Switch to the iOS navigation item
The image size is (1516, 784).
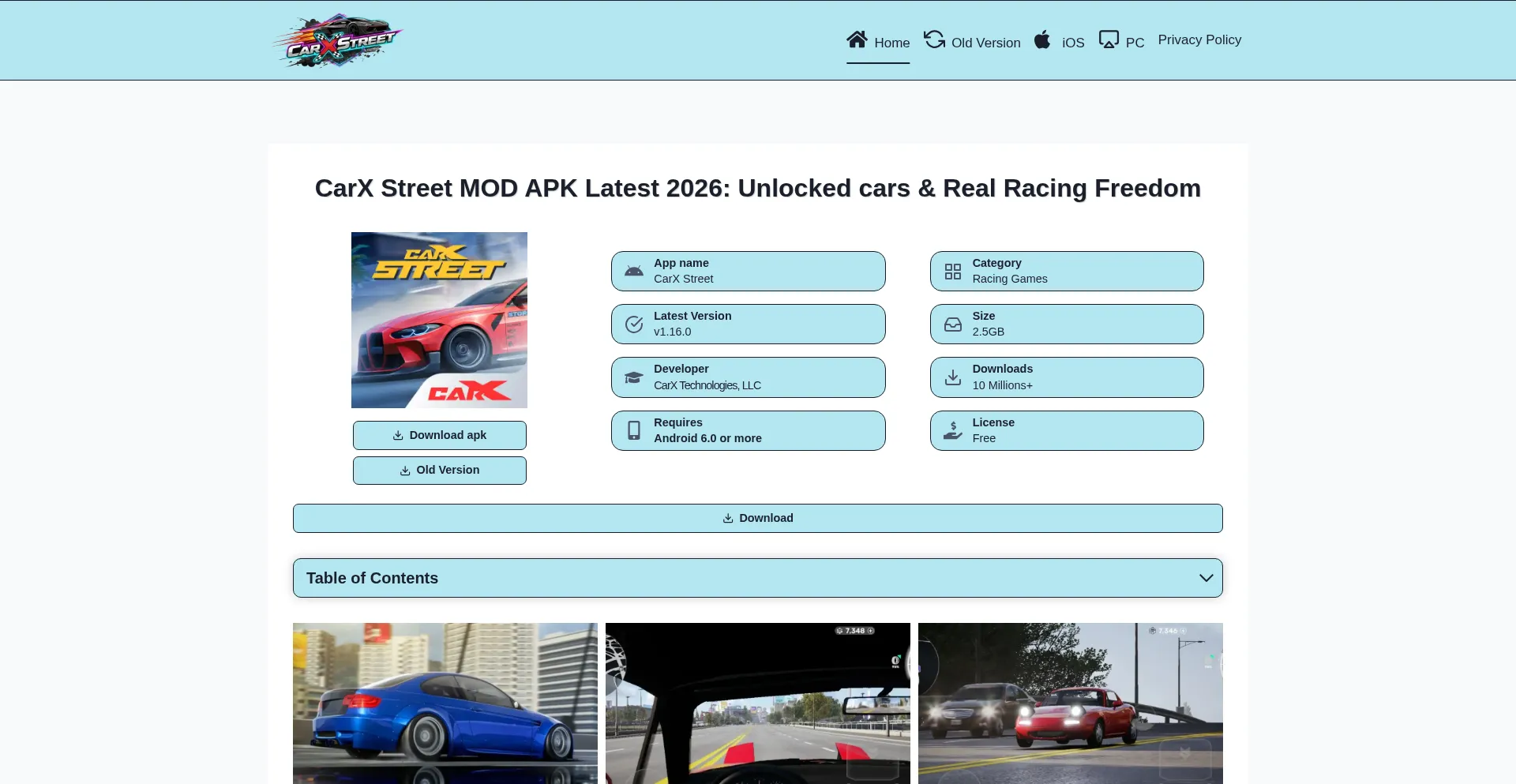click(1071, 42)
